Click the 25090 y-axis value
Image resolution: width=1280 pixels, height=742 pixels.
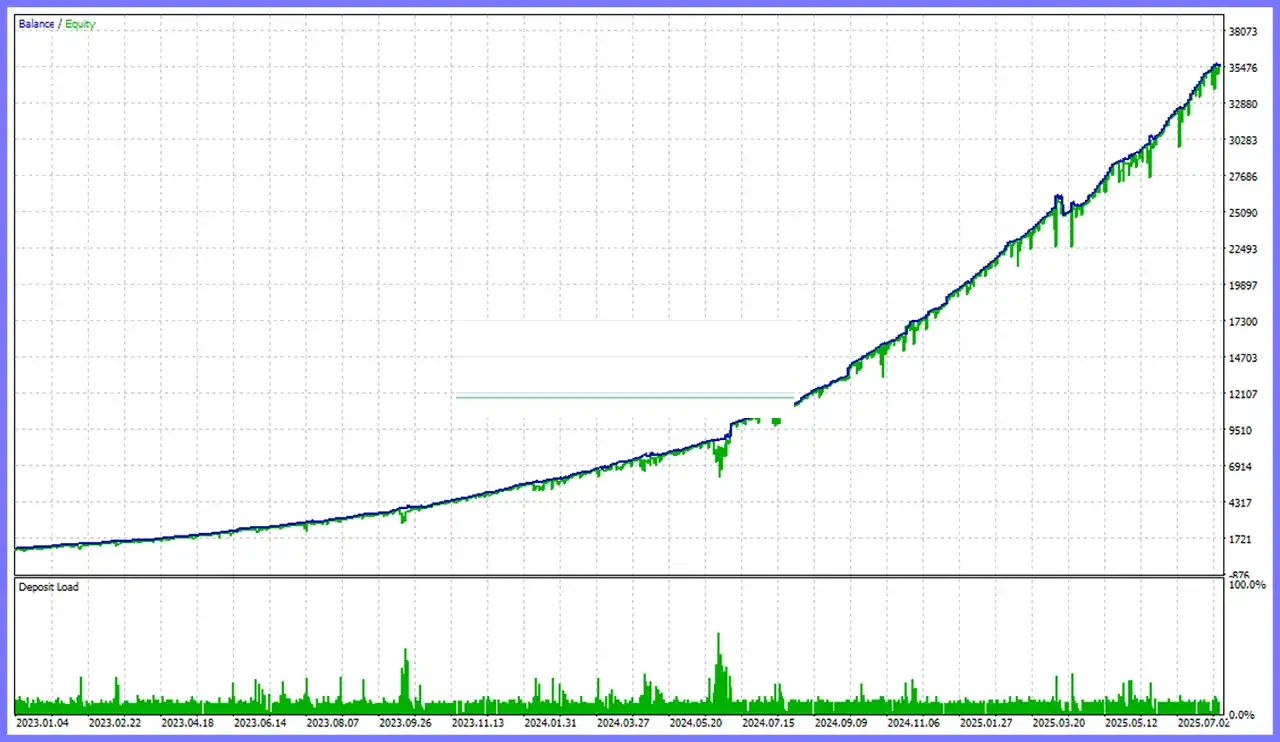click(x=1245, y=213)
